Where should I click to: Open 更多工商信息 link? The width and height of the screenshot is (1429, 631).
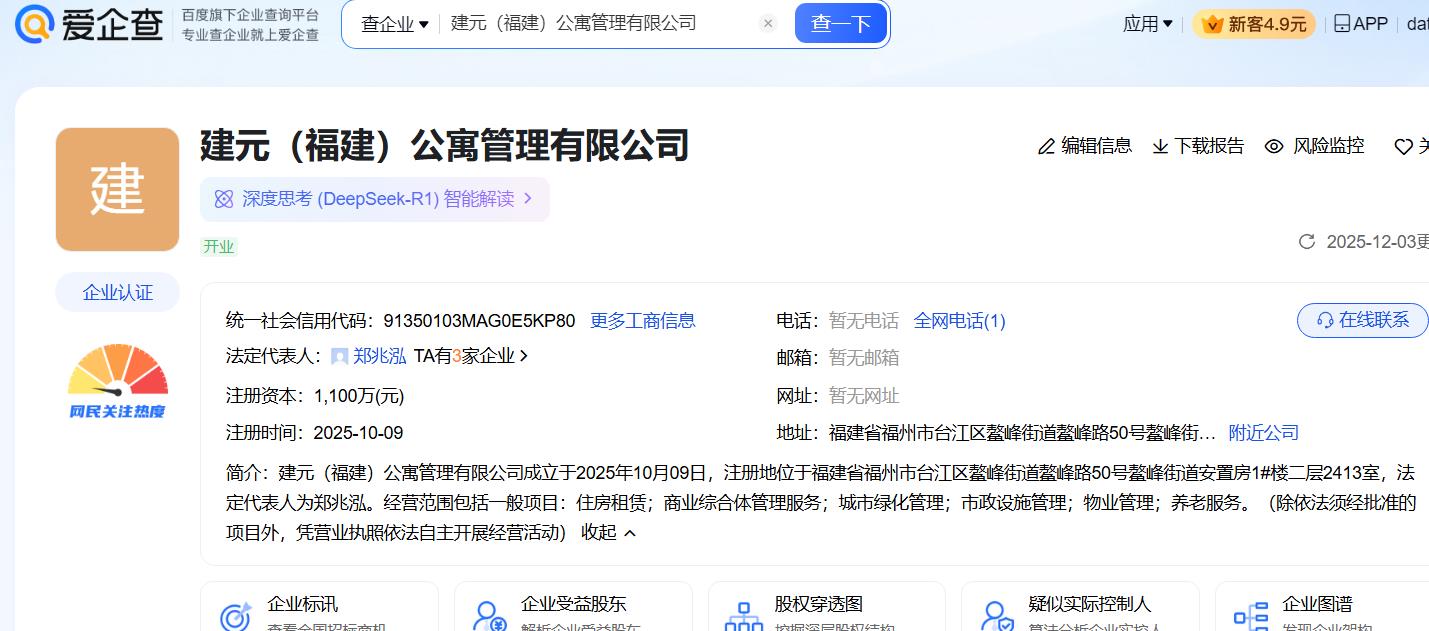point(642,321)
